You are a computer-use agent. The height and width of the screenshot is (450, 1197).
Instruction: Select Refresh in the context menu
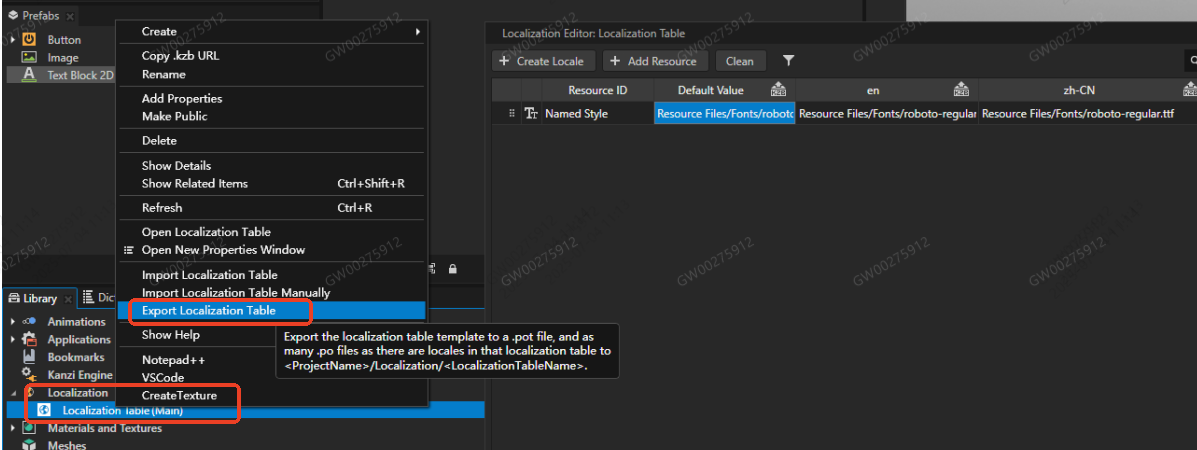pyautogui.click(x=162, y=208)
